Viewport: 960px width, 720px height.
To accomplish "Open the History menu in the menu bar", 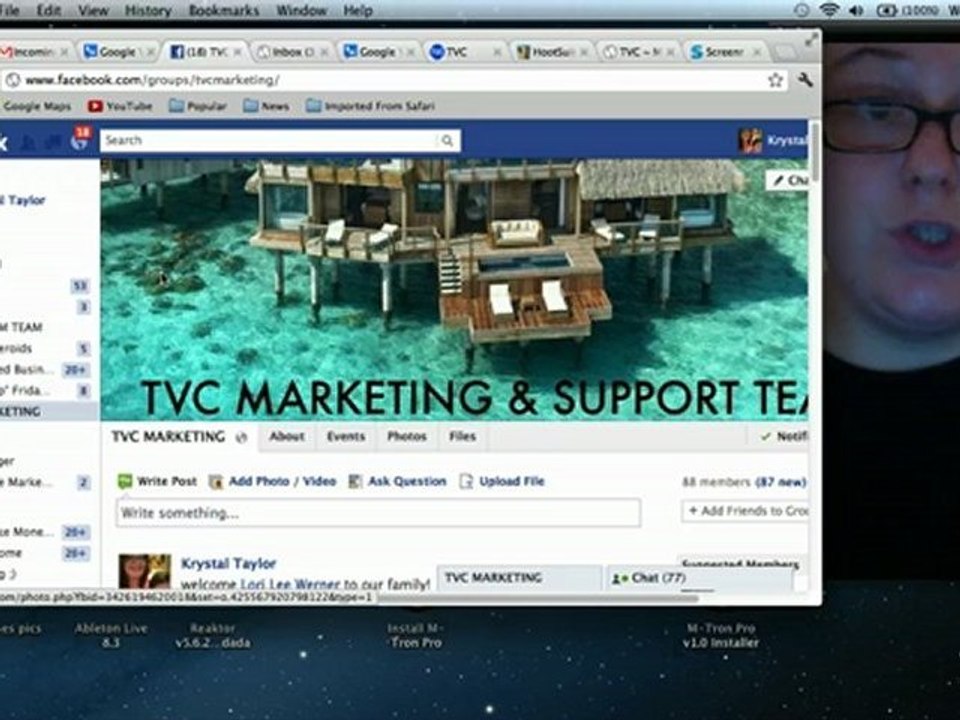I will click(x=148, y=10).
